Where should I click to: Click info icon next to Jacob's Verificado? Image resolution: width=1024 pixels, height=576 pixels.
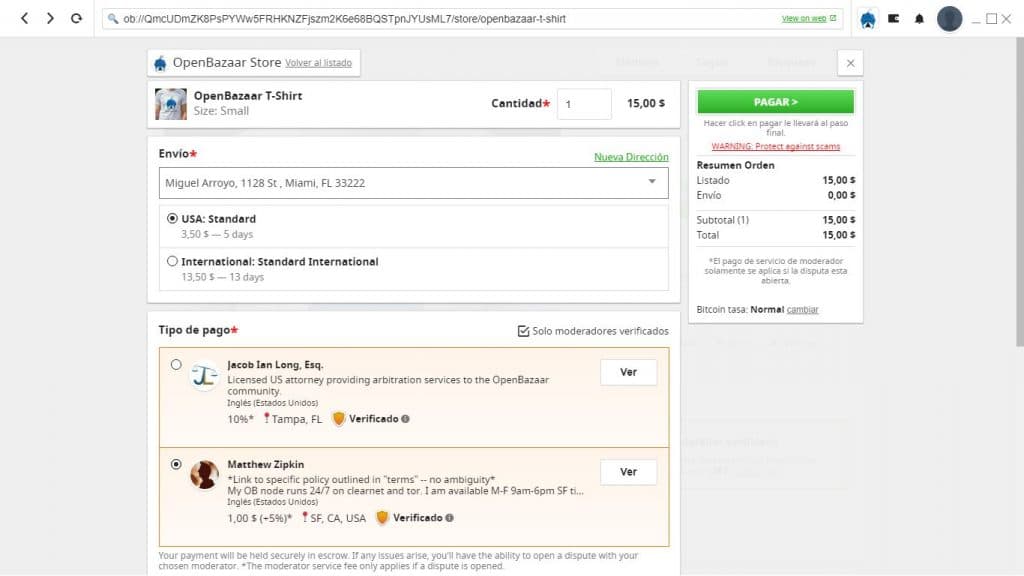click(x=406, y=419)
